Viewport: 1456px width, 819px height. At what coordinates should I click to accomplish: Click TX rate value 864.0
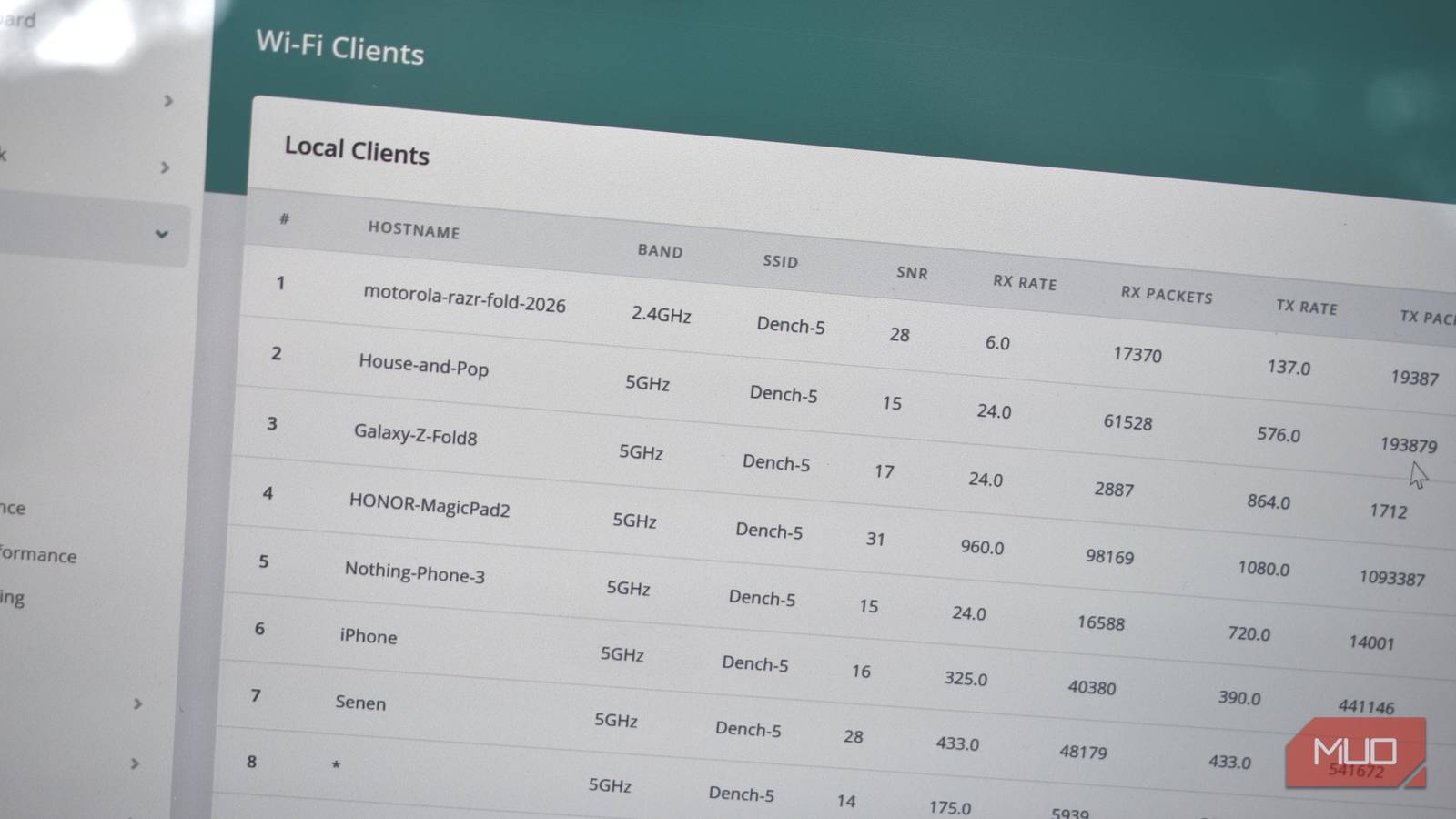[1269, 501]
